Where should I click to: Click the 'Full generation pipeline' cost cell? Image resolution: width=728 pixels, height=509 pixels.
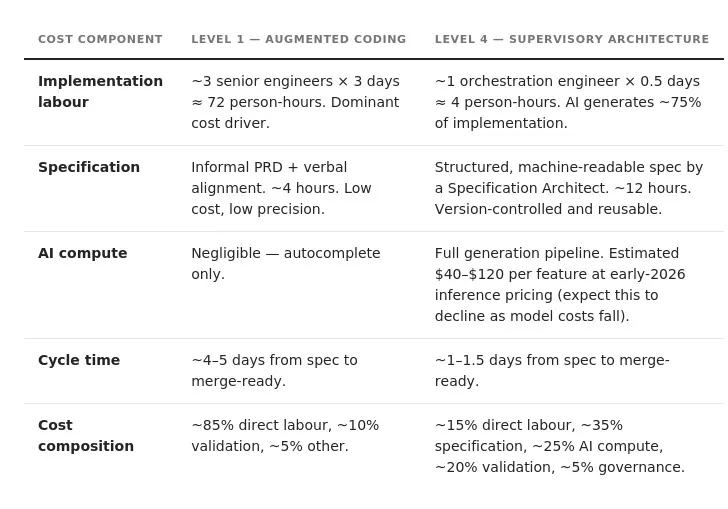tap(560, 285)
